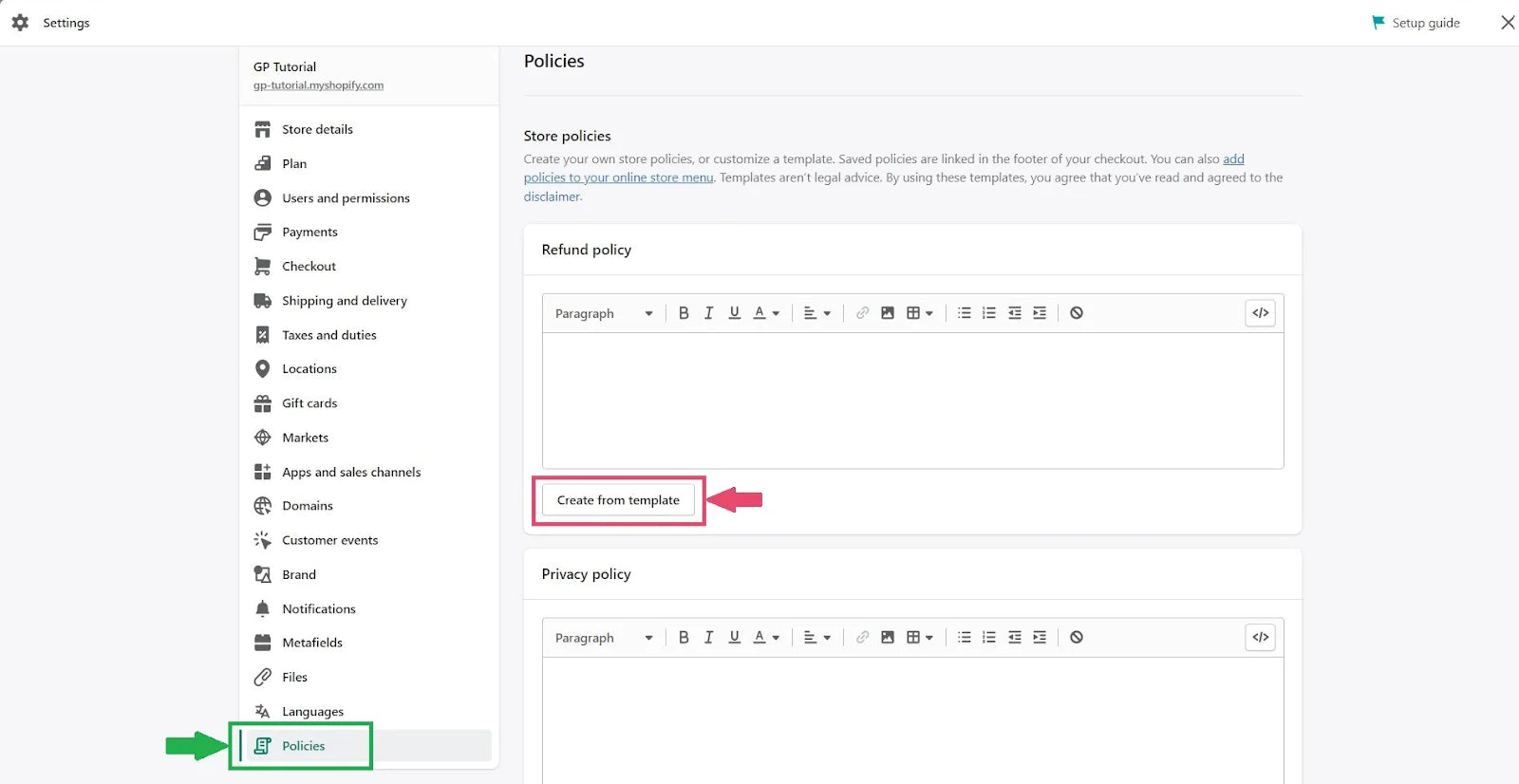The image size is (1519, 784).
Task: Open Shipping and delivery settings
Action: [x=344, y=301]
